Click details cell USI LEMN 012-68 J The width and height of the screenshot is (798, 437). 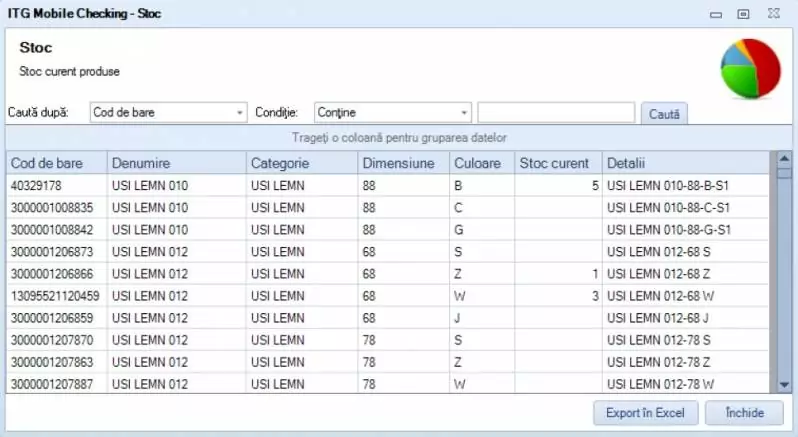click(686, 318)
